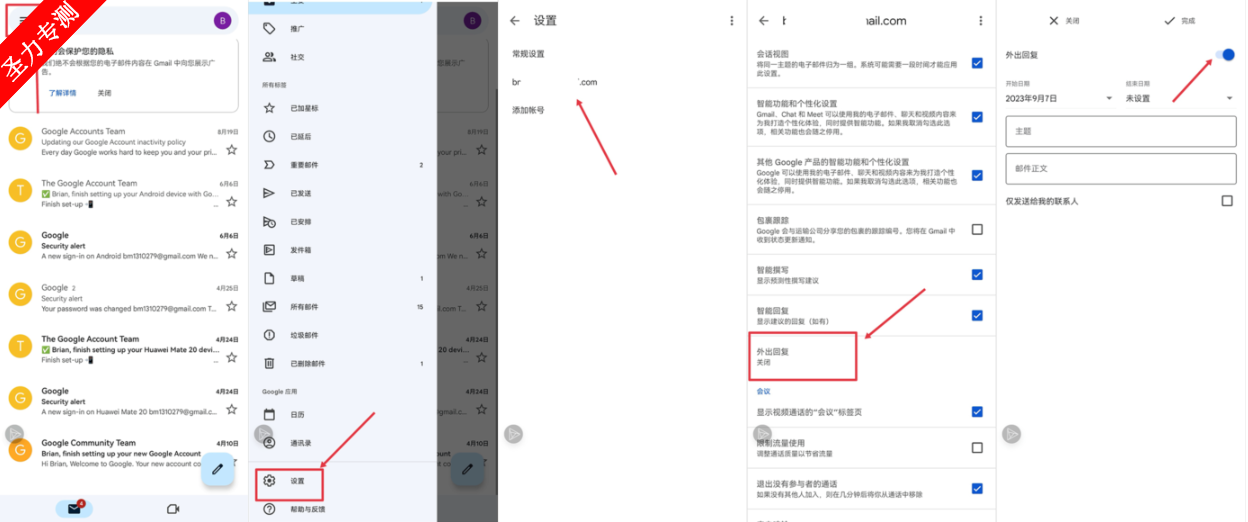This screenshot has height=522, width=1248.
Task: Toggle the 智能撰写 checkbox
Action: (977, 274)
